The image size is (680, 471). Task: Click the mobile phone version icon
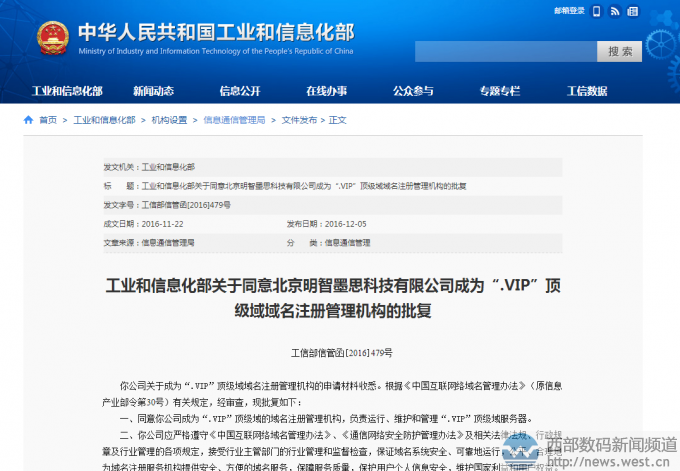point(596,12)
